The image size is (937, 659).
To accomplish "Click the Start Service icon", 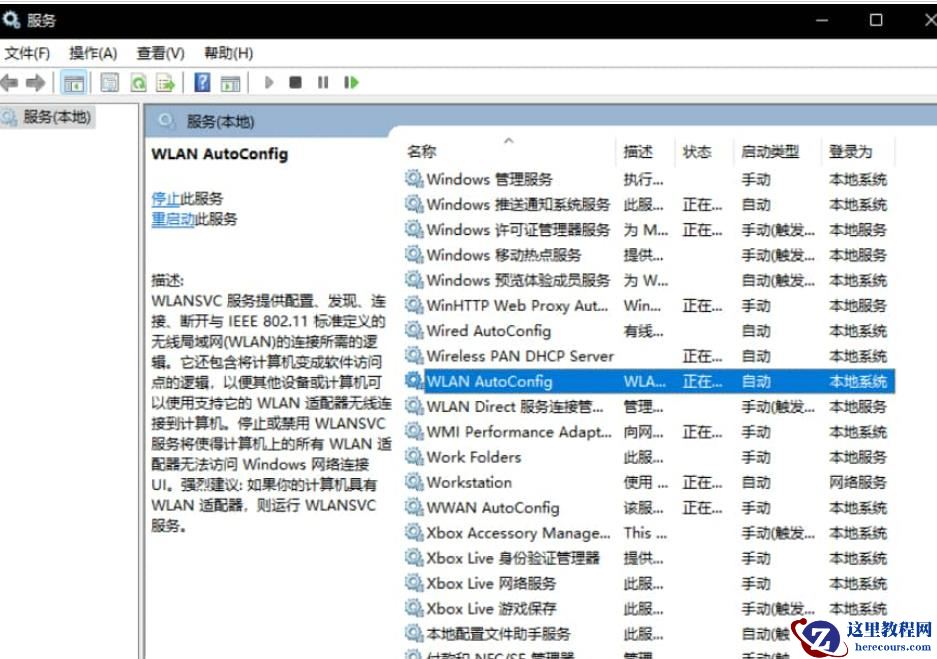I will click(268, 83).
